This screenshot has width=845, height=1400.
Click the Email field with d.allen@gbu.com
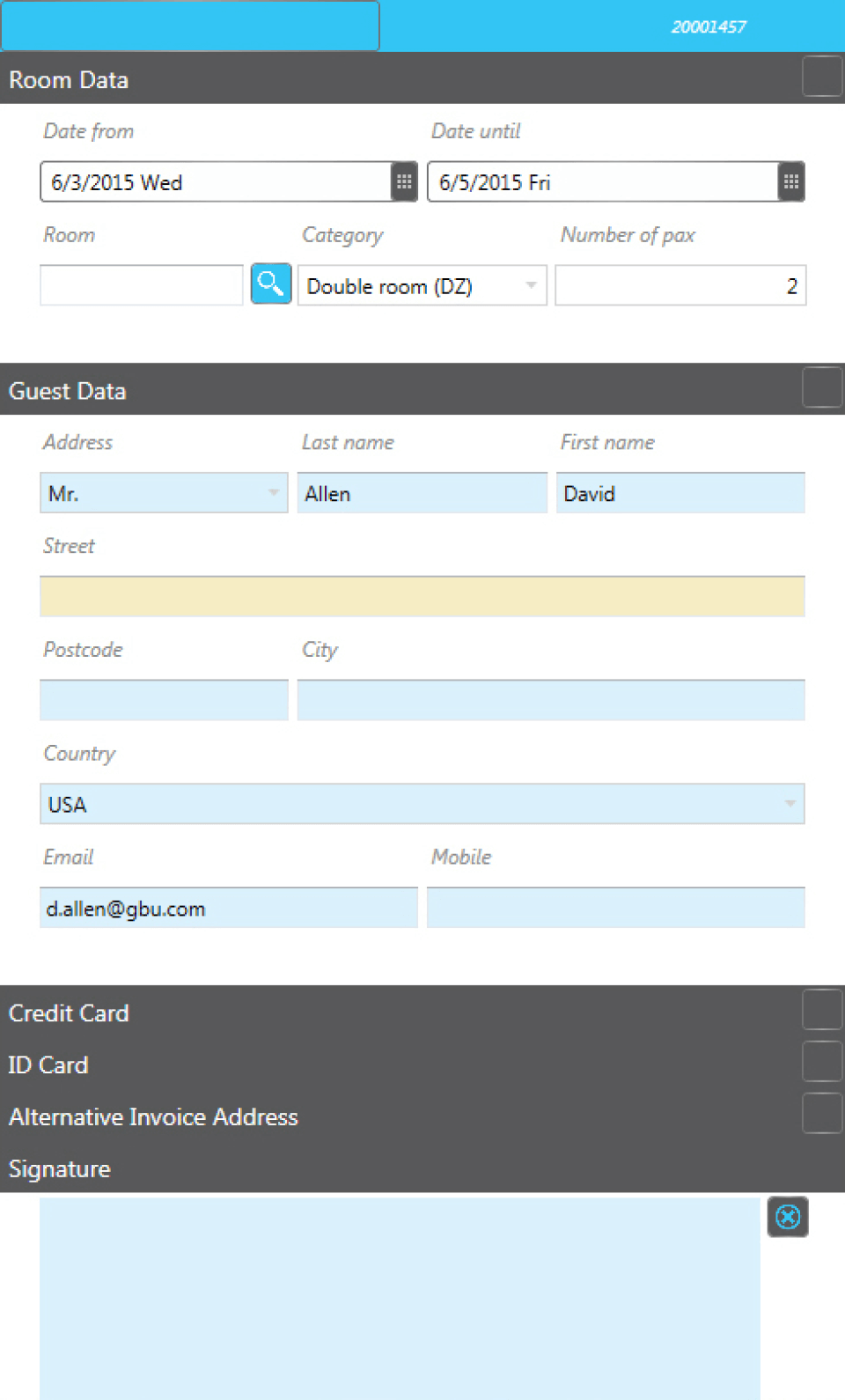(229, 908)
